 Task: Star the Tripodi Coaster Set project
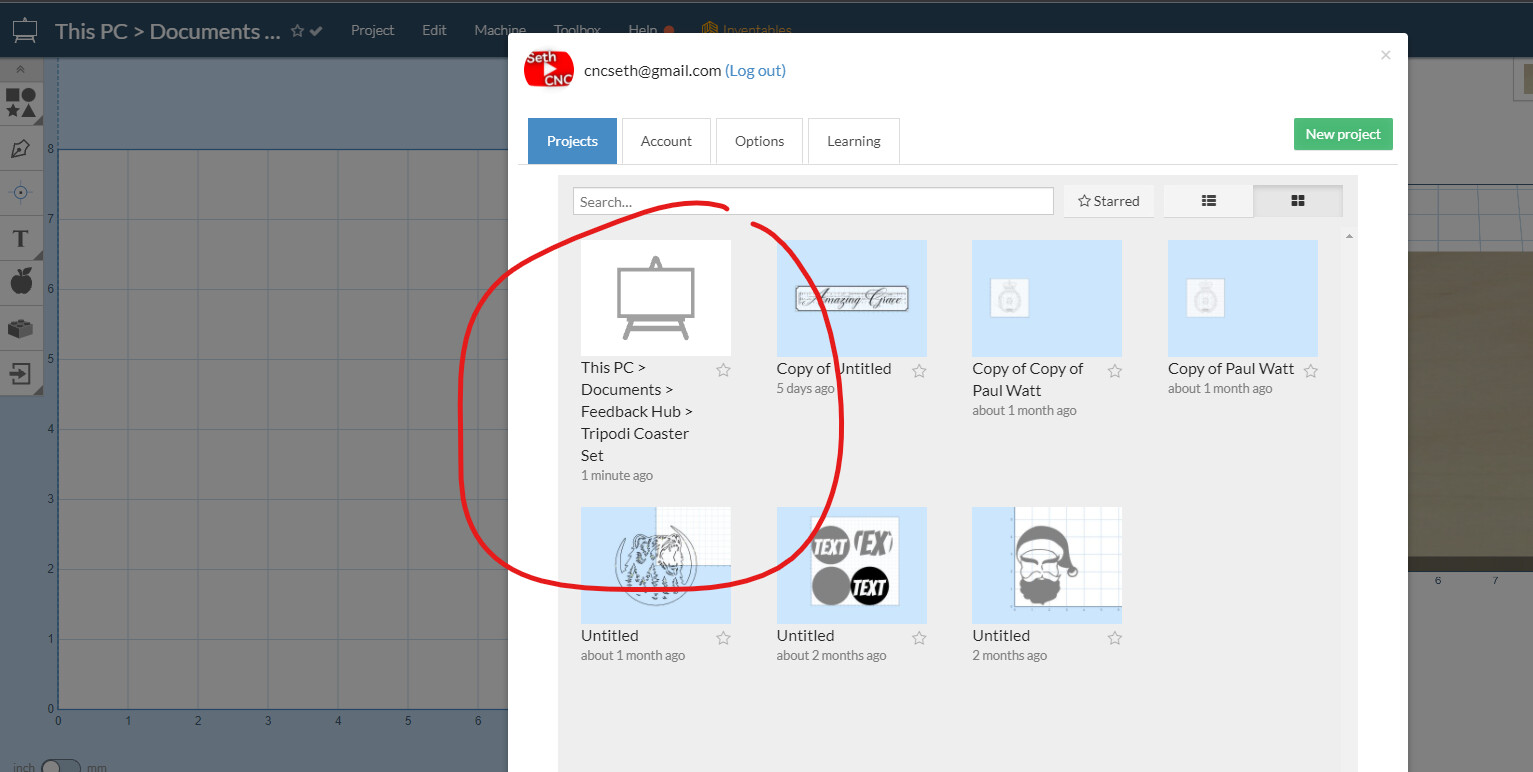(x=723, y=370)
